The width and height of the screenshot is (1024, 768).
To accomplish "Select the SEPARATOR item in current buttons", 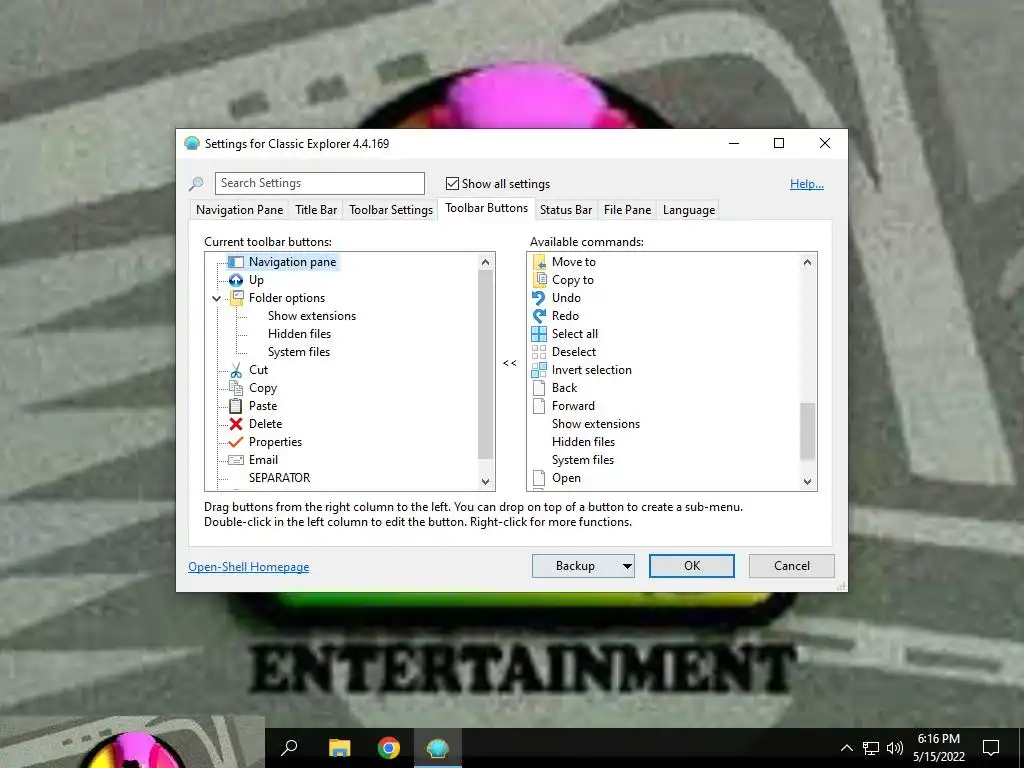I will [x=279, y=478].
